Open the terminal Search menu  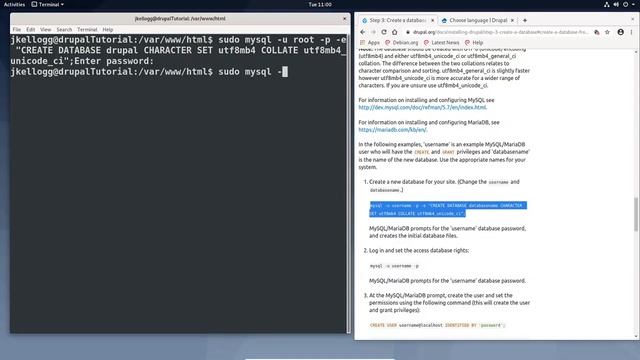pyautogui.click(x=64, y=29)
